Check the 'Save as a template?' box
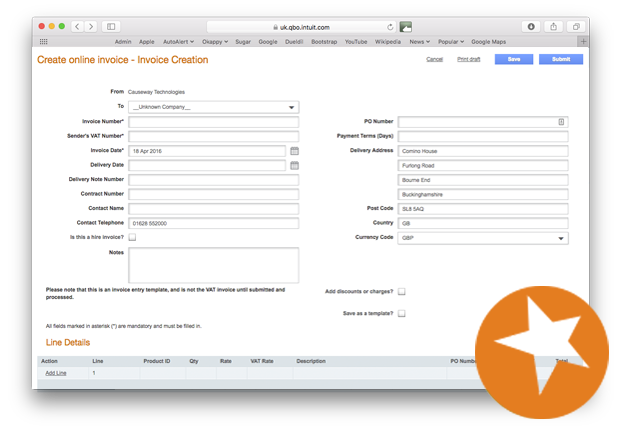Image resolution: width=621 pixels, height=428 pixels. (402, 313)
